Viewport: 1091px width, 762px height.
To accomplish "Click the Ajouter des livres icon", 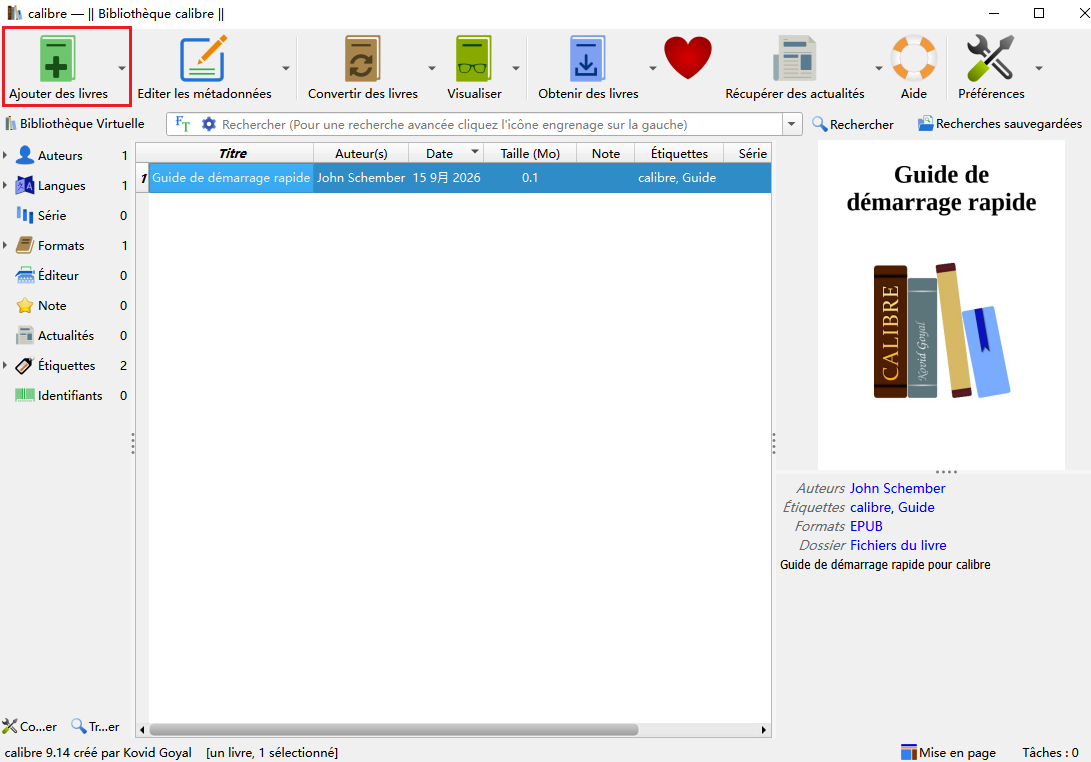I will [56, 59].
